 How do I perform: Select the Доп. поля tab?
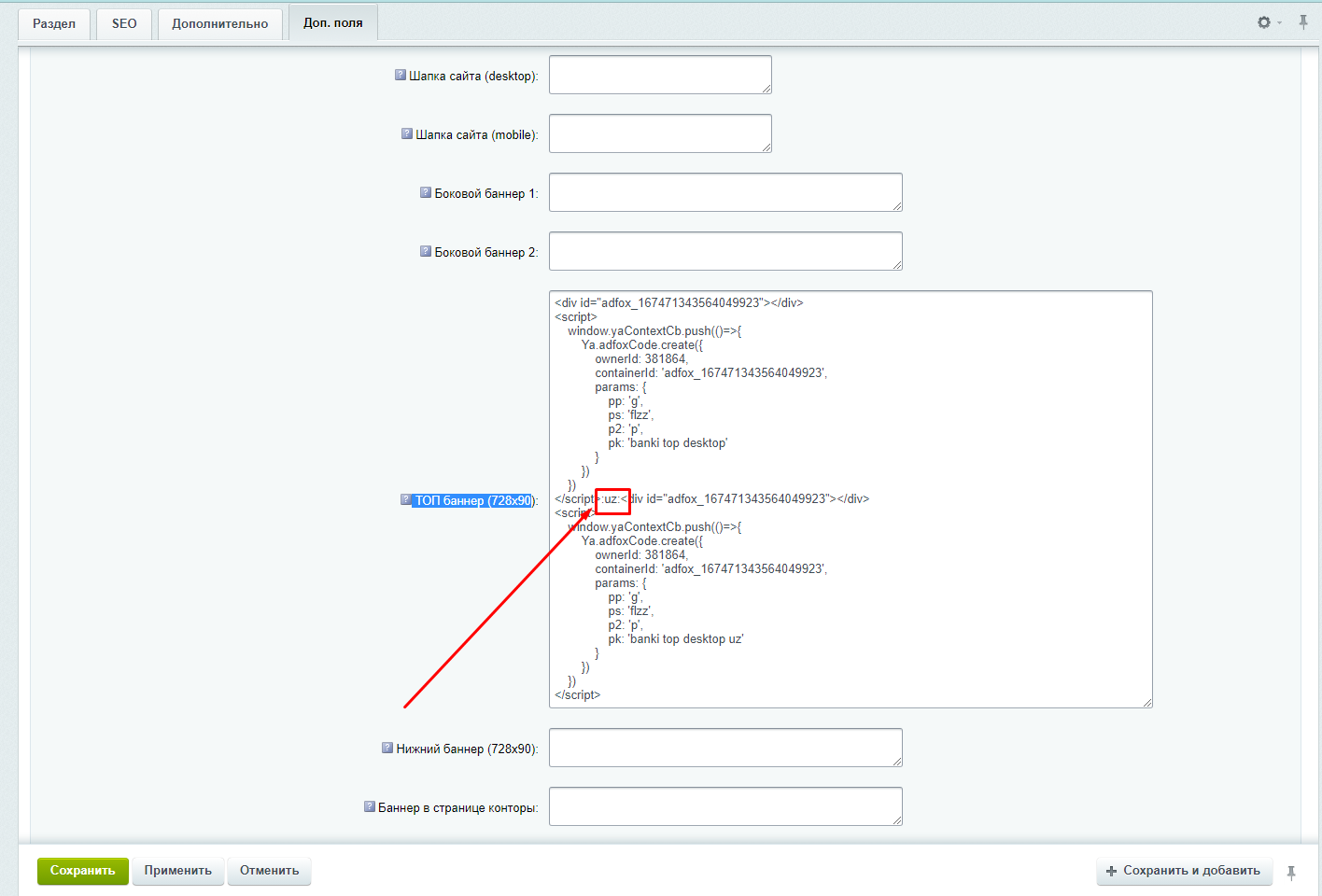(333, 22)
